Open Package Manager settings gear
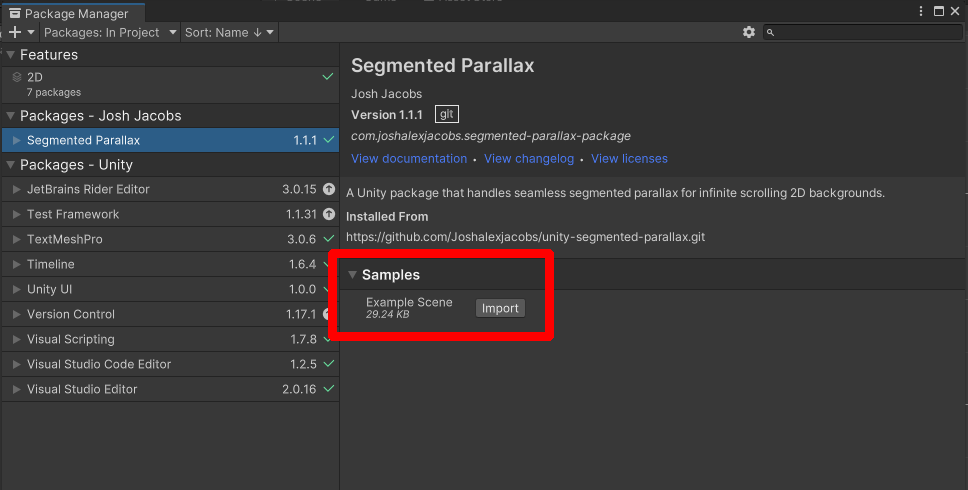The image size is (968, 490). [749, 32]
